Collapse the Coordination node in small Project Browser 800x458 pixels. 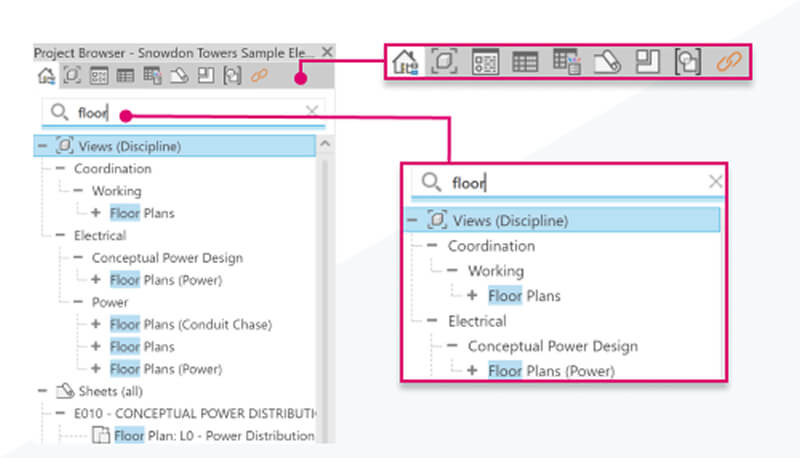click(60, 168)
